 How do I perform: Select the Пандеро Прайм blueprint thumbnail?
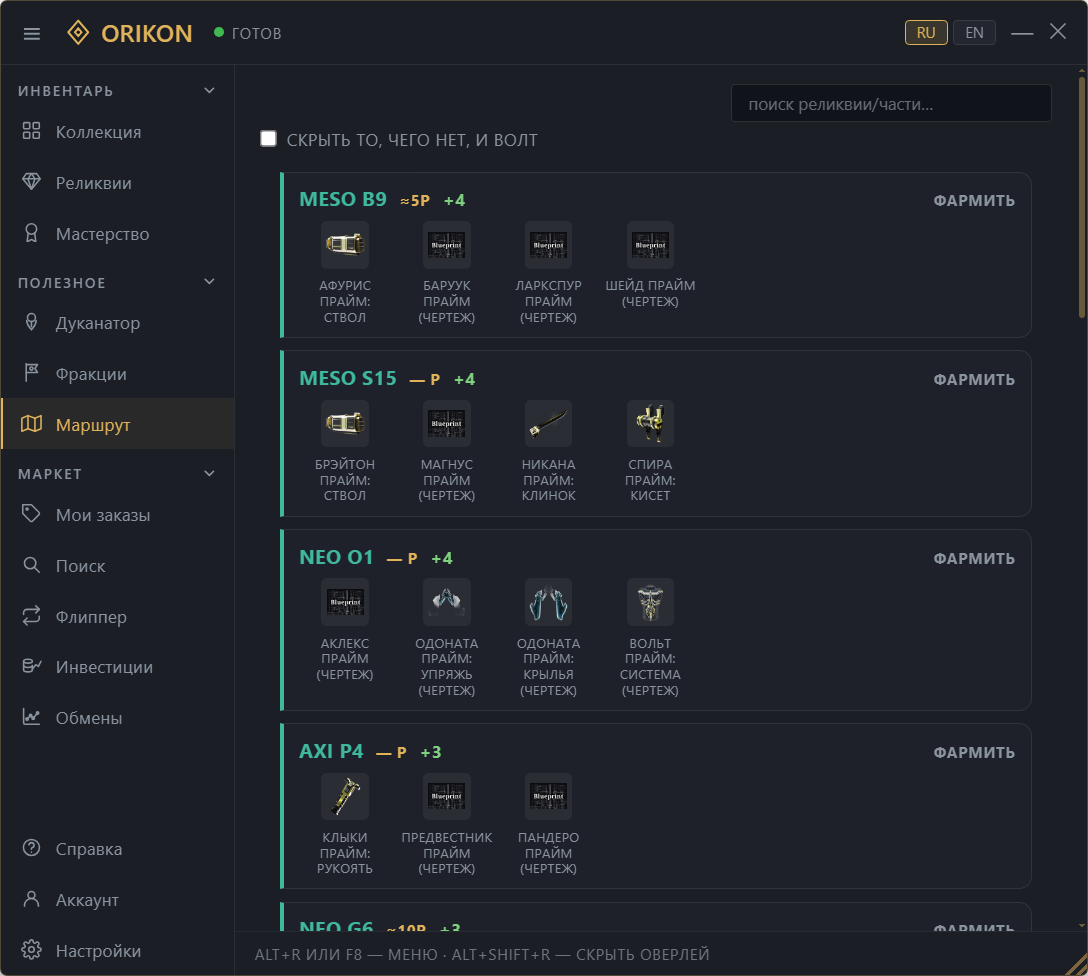tap(548, 796)
